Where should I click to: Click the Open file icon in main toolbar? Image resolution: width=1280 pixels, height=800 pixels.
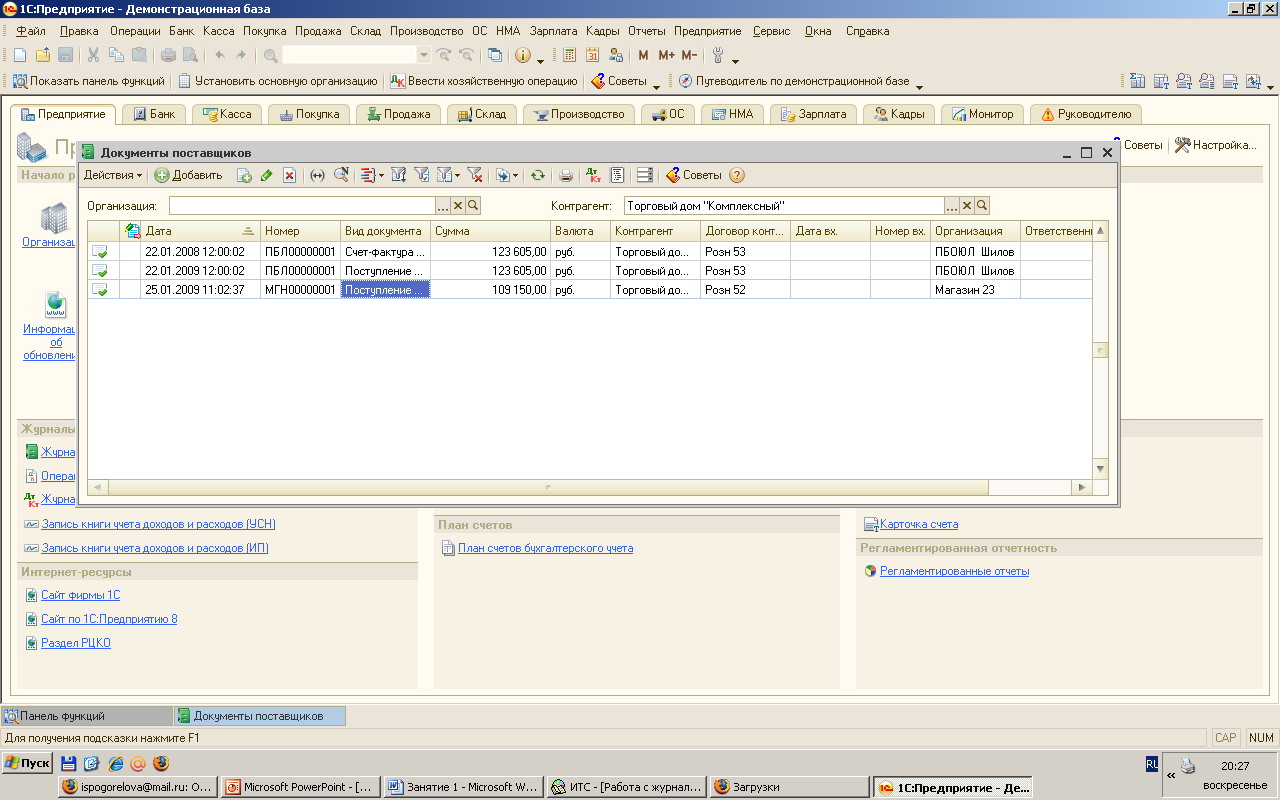coord(43,55)
